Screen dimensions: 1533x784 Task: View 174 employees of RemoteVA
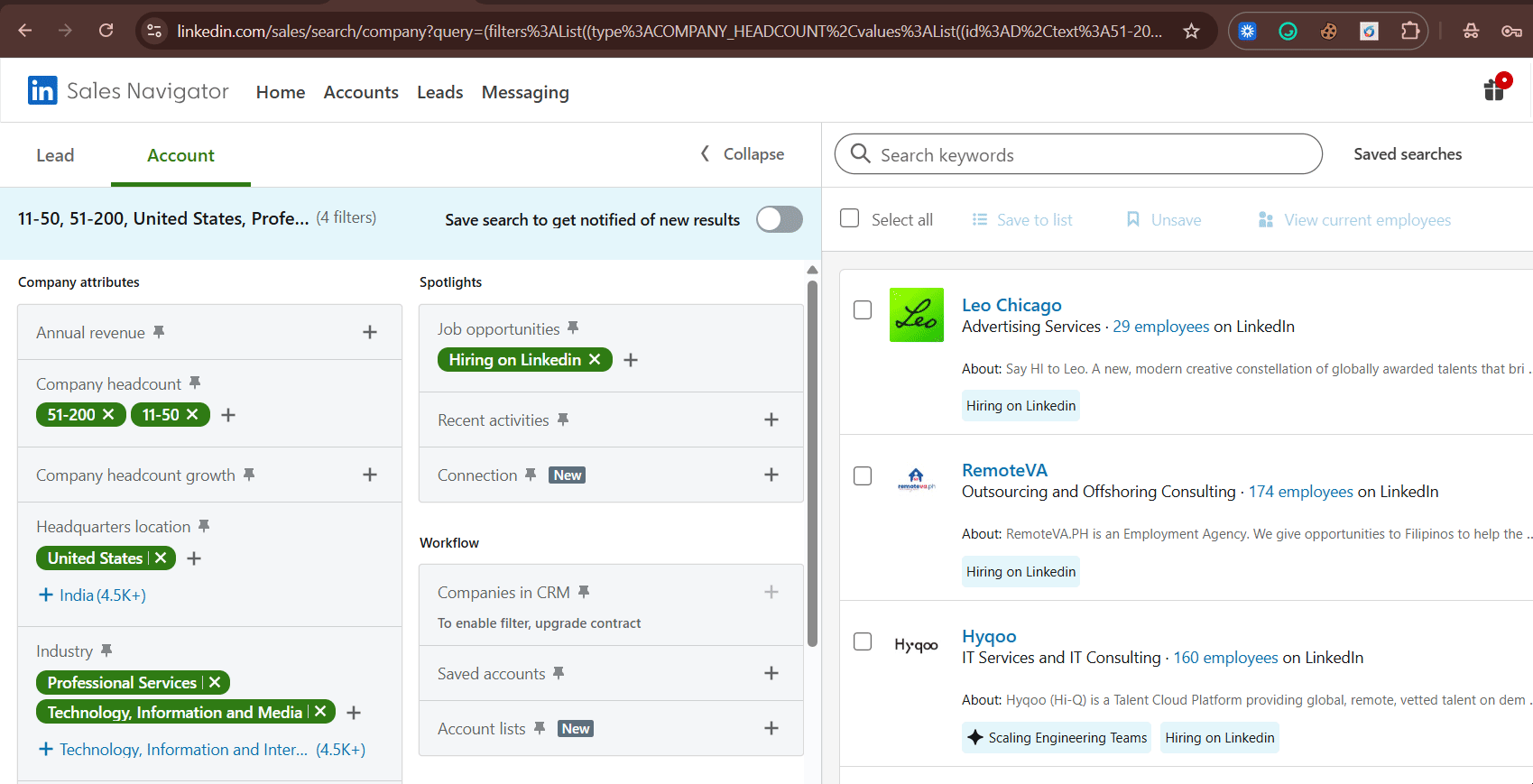1300,492
